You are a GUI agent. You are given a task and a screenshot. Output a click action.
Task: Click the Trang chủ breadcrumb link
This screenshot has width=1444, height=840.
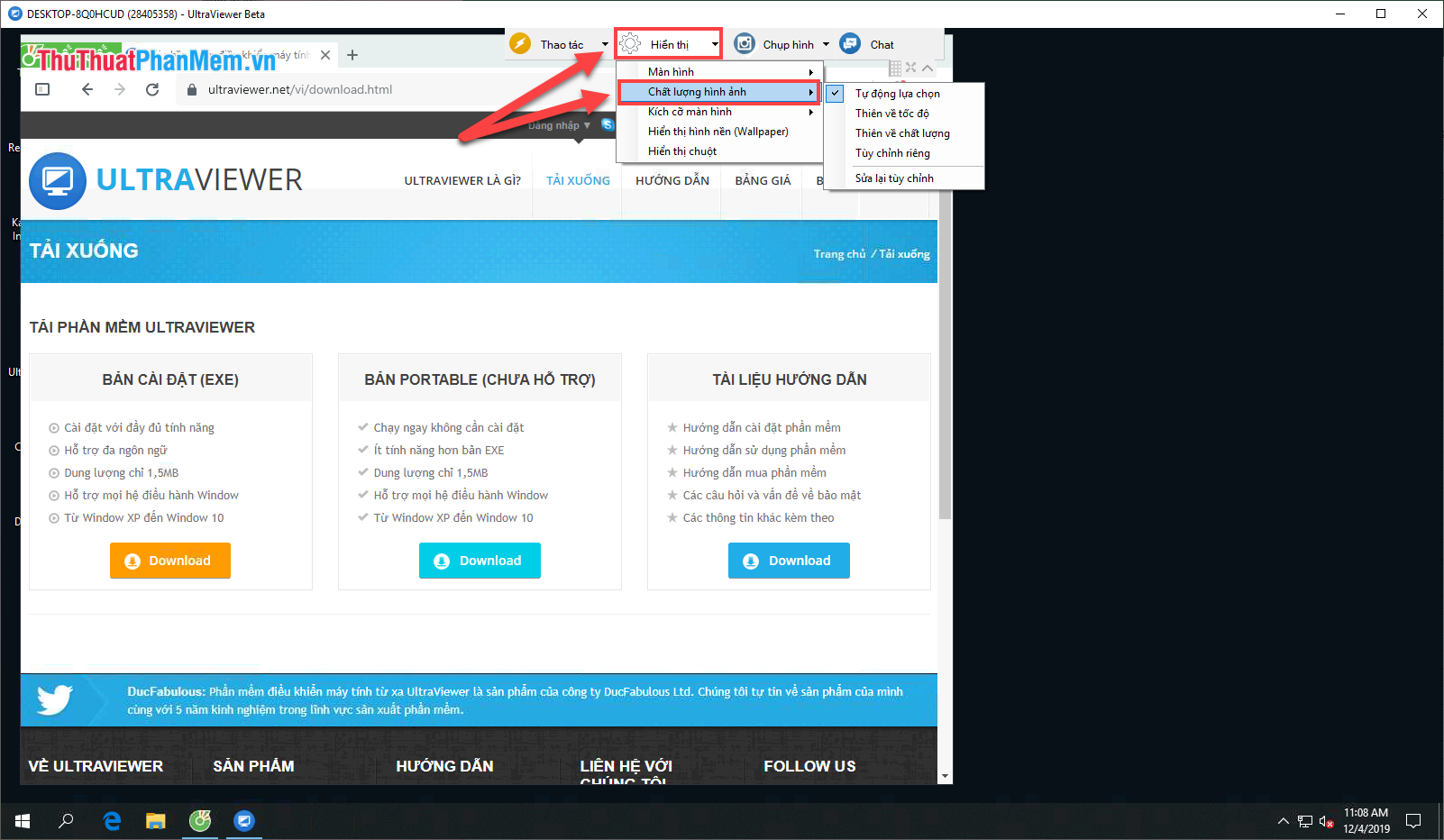pos(839,254)
